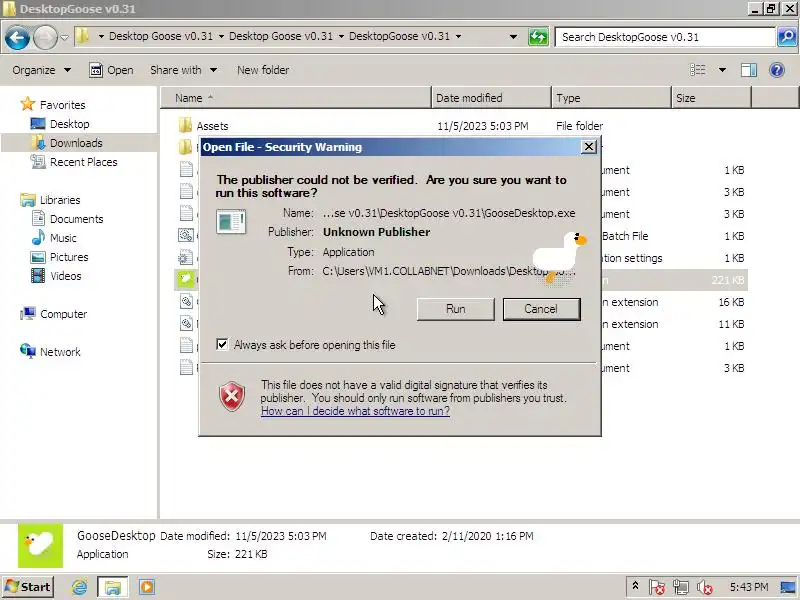Image resolution: width=800 pixels, height=600 pixels.
Task: Sort by the Name column header
Action: pyautogui.click(x=296, y=97)
